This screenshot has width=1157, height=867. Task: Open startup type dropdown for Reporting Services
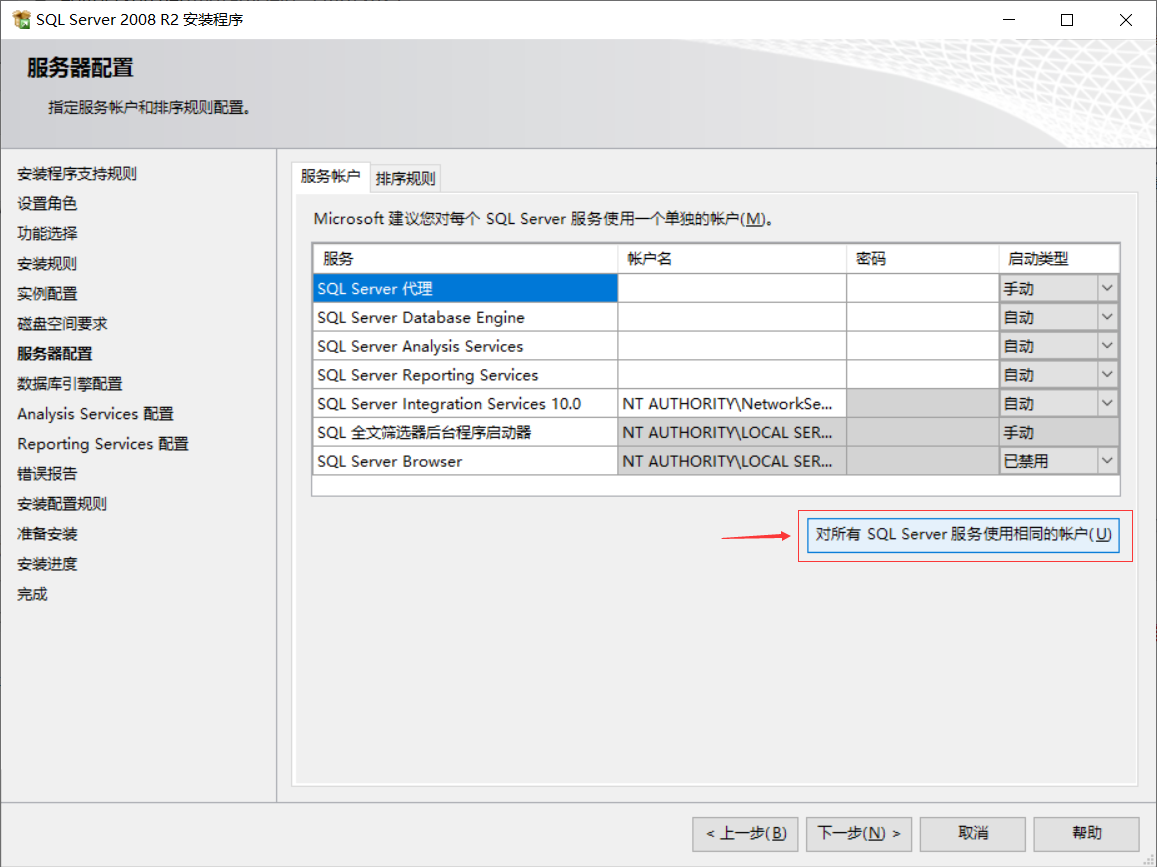(1107, 375)
